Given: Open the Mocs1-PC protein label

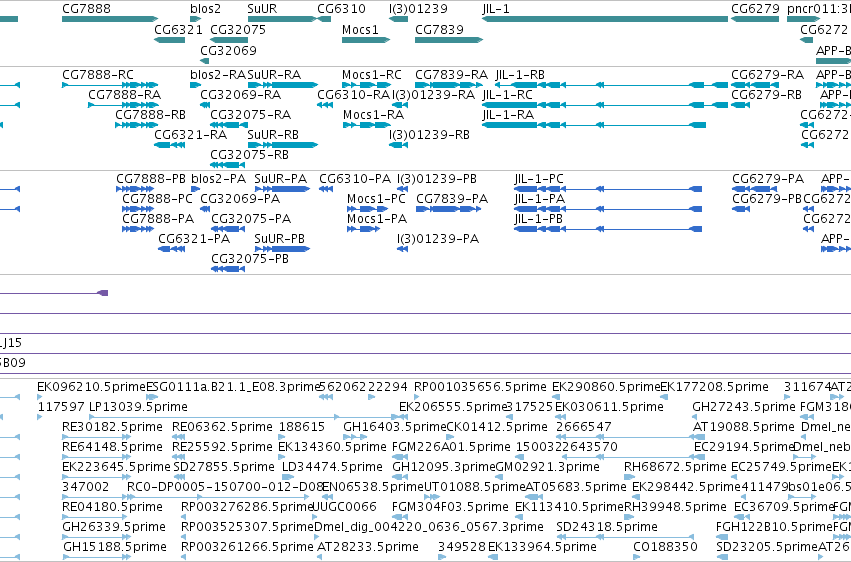Looking at the screenshot, I should 377,199.
